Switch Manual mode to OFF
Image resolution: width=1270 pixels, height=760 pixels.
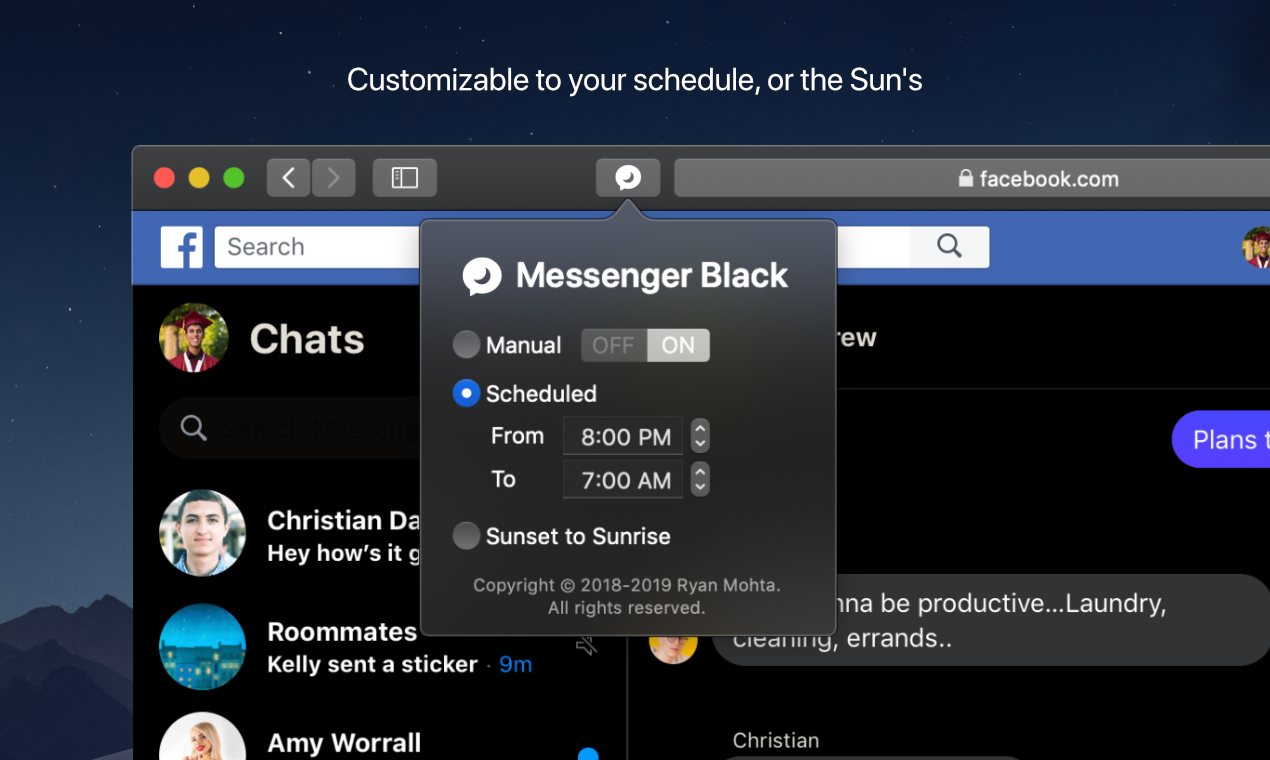[x=612, y=345]
